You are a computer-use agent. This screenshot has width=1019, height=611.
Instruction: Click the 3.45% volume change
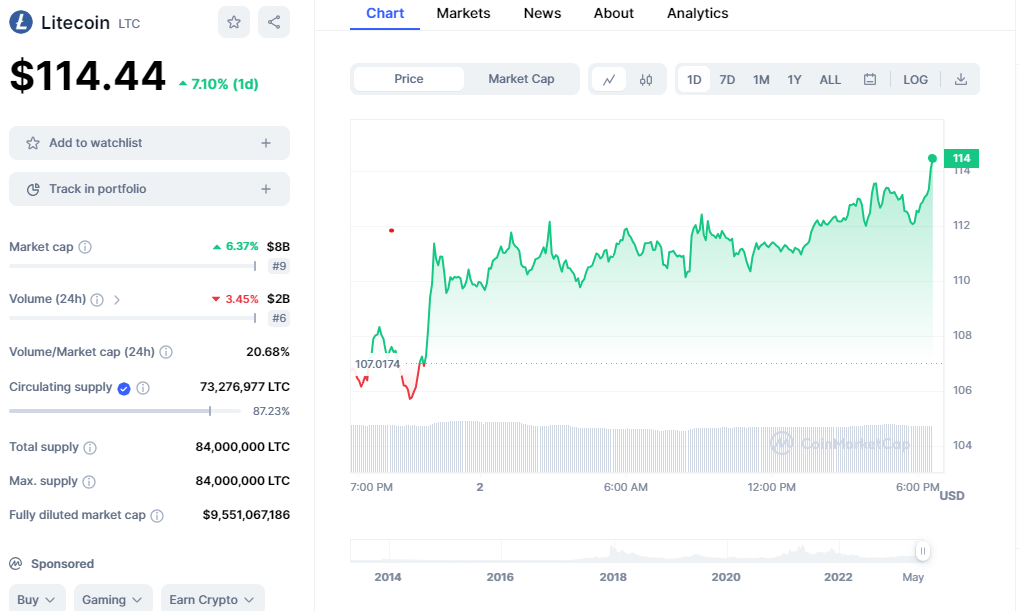(235, 299)
